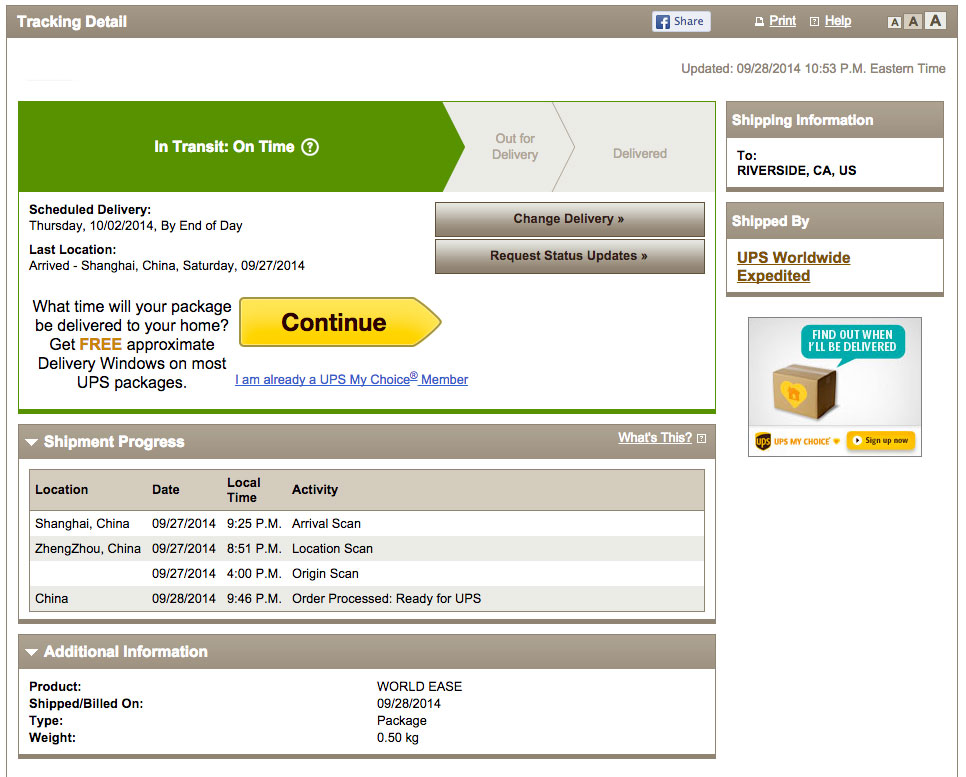
Task: Click the 09/28/2014 date in China row
Action: [184, 599]
